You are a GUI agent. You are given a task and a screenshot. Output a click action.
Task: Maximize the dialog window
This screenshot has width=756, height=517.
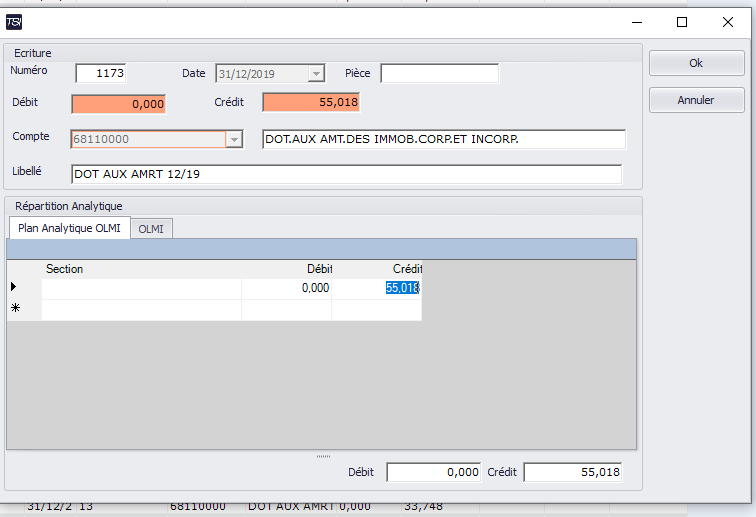pos(682,22)
